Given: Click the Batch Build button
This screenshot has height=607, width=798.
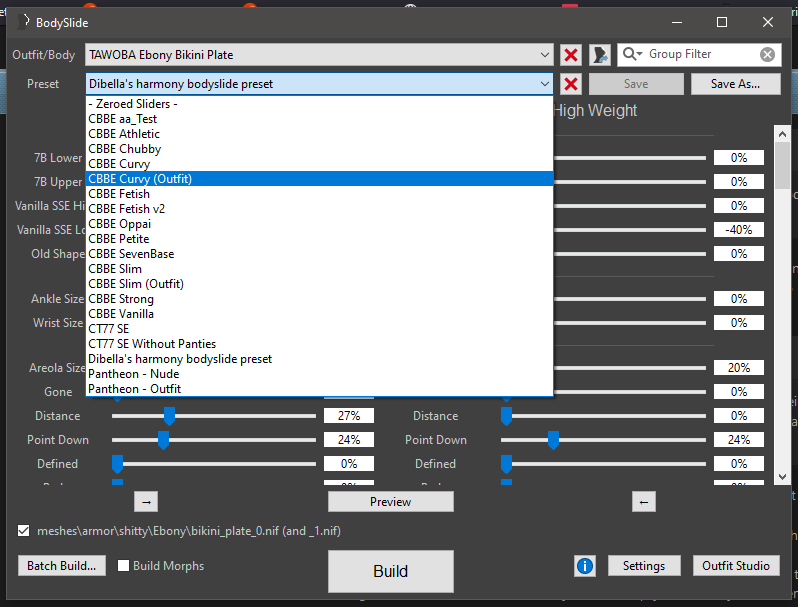Looking at the screenshot, I should (x=61, y=566).
